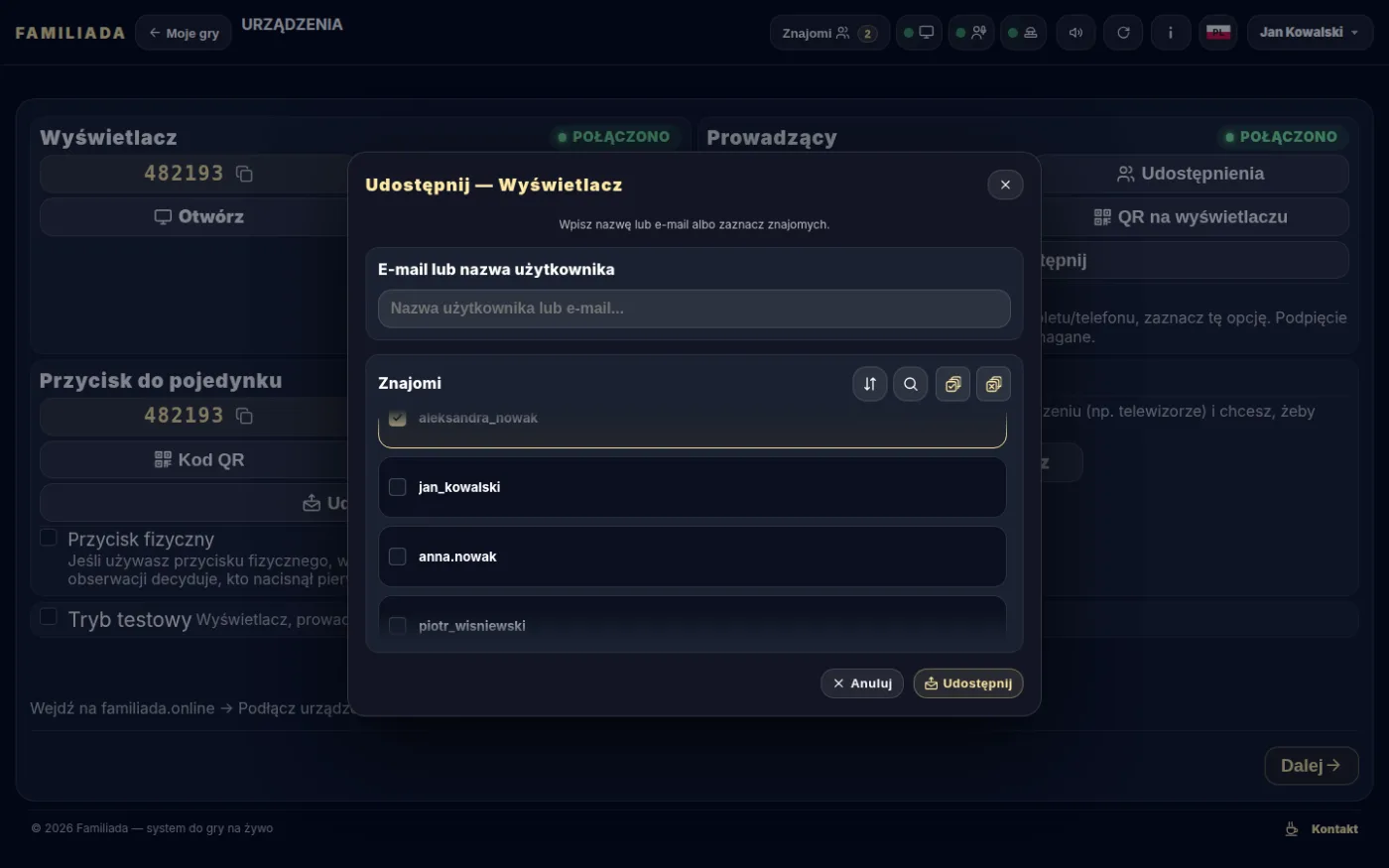The width and height of the screenshot is (1389, 868).
Task: Click the sort friends list icon
Action: 870,384
